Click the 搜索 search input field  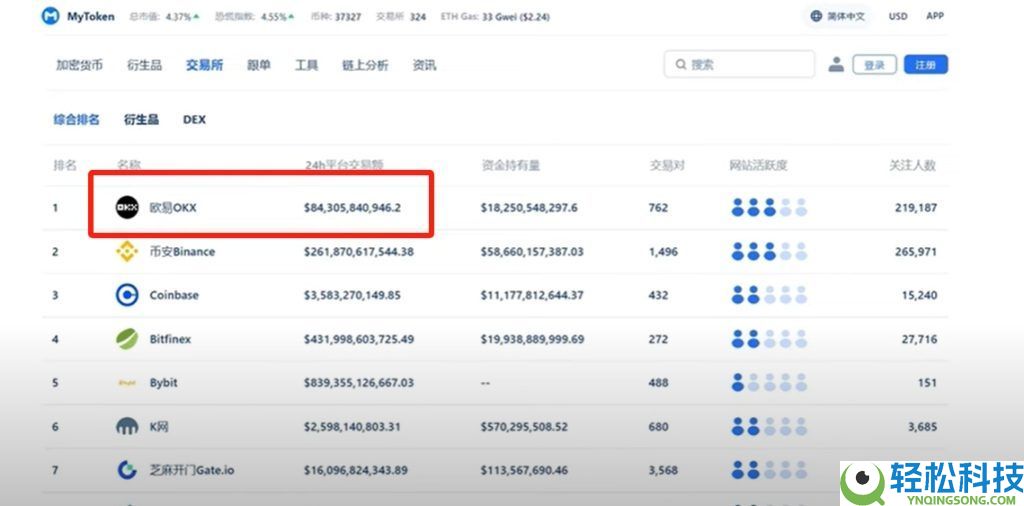click(740, 64)
